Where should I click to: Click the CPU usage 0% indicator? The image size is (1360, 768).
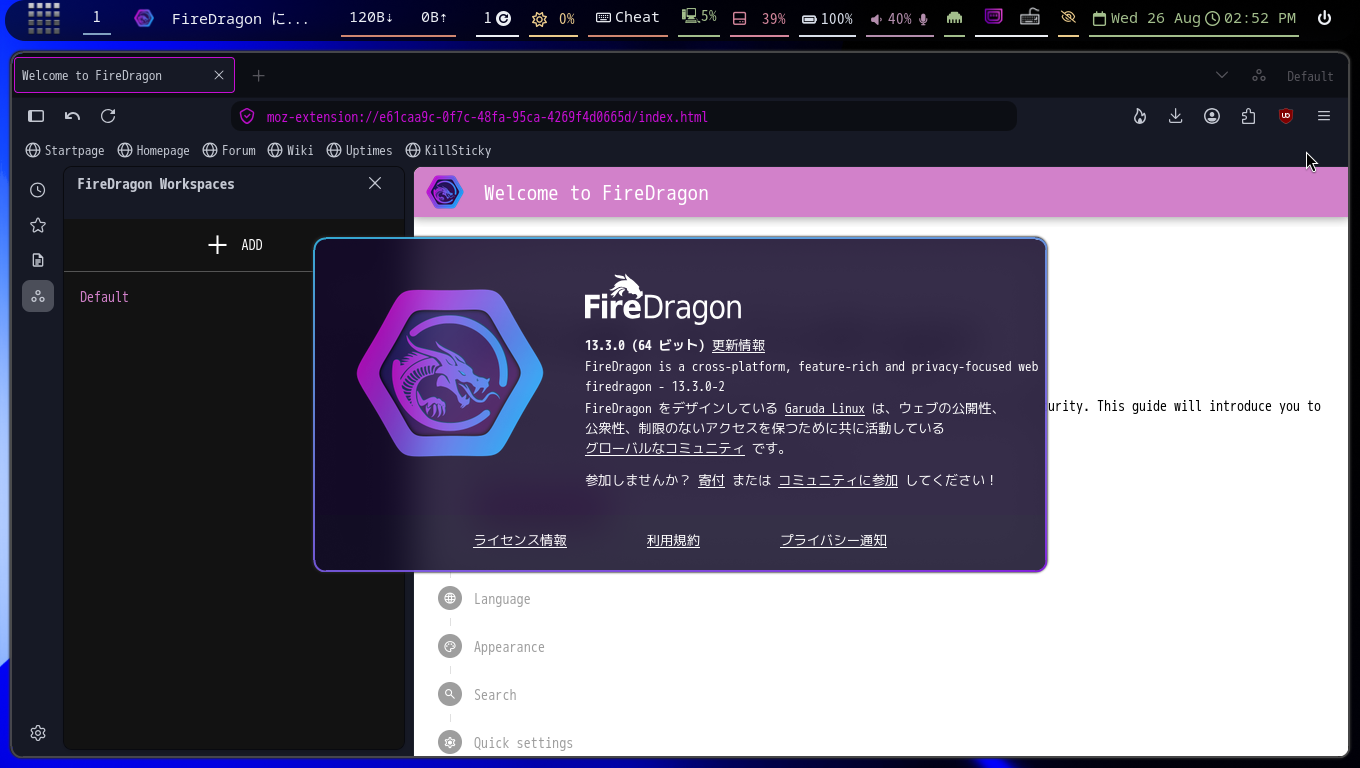click(x=553, y=18)
